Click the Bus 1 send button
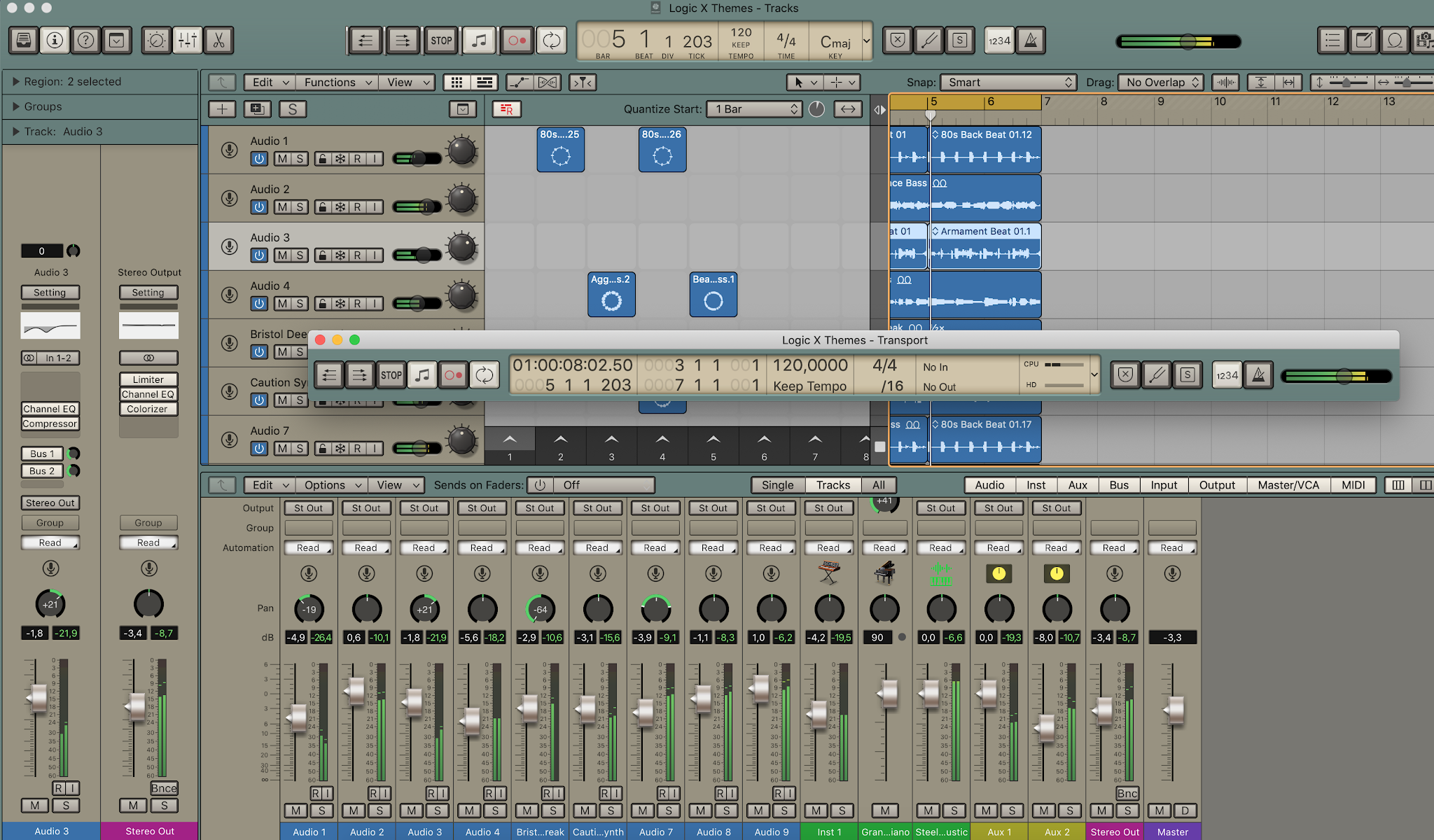This screenshot has width=1434, height=840. (x=42, y=454)
